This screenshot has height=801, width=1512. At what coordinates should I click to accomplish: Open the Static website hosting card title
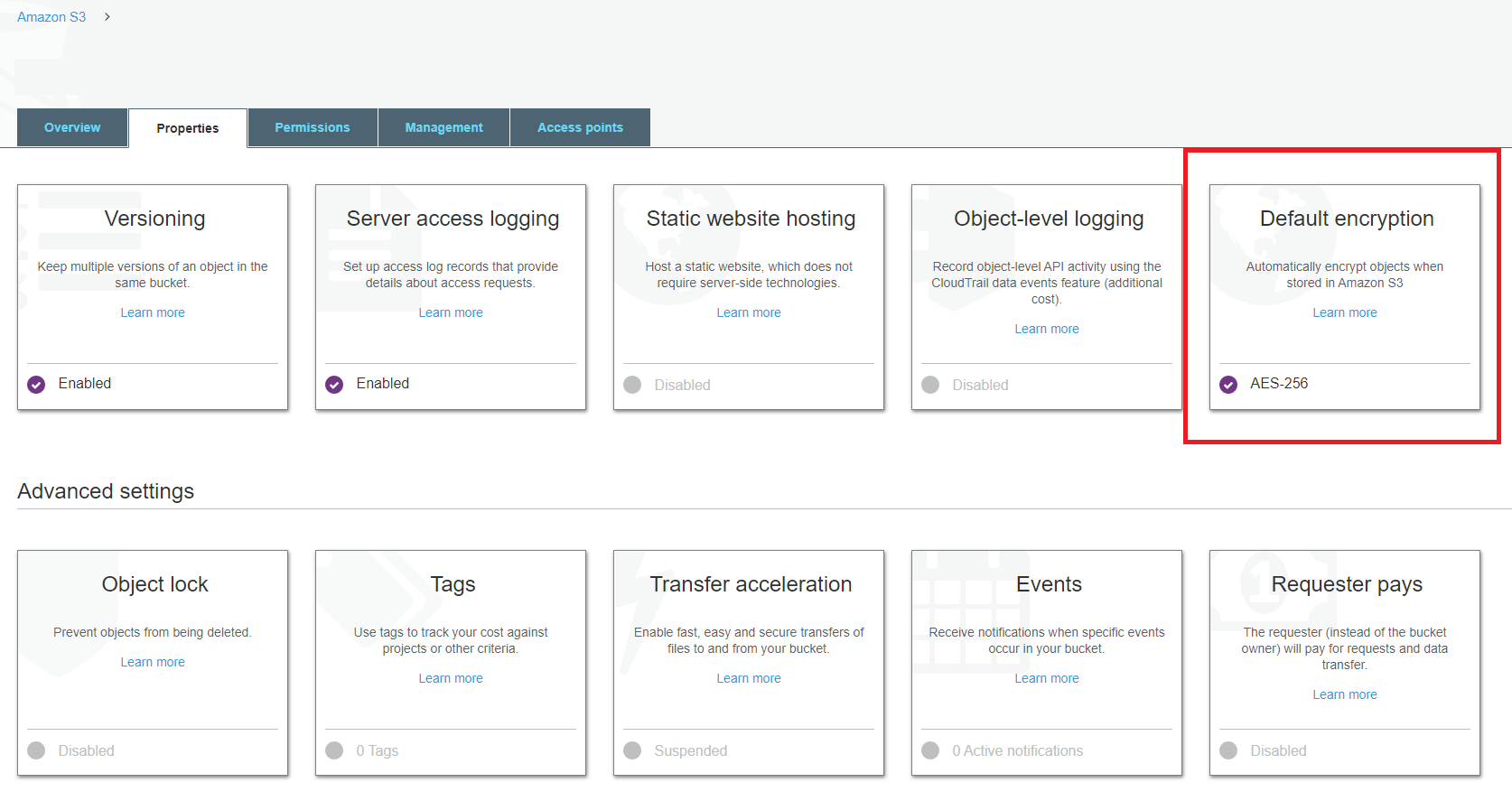tap(751, 219)
